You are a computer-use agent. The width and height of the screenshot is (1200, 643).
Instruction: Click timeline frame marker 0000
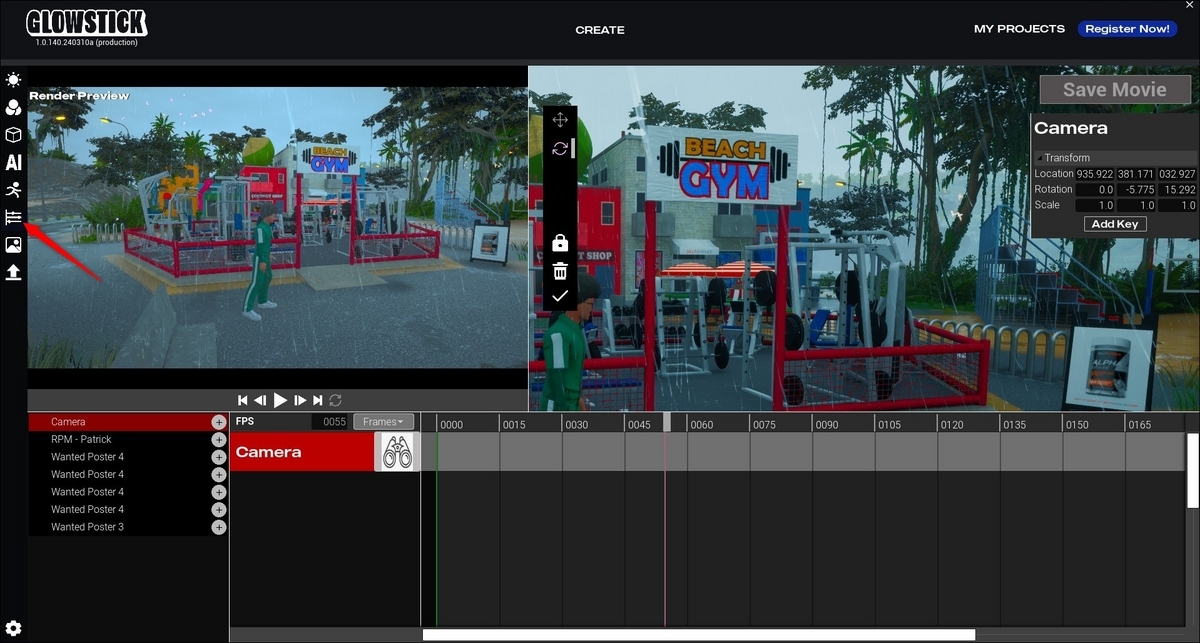(452, 425)
